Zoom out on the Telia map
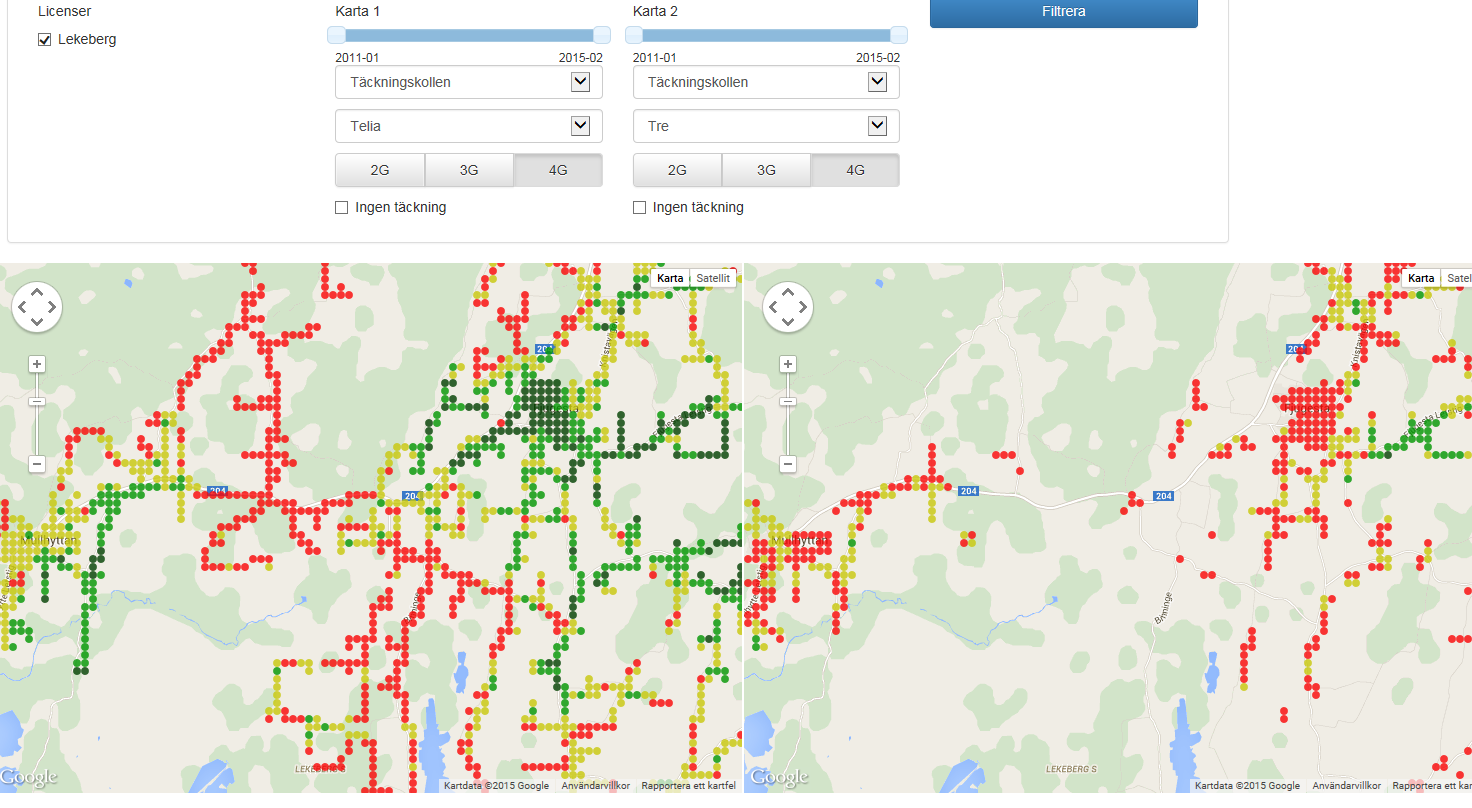 [x=37, y=464]
